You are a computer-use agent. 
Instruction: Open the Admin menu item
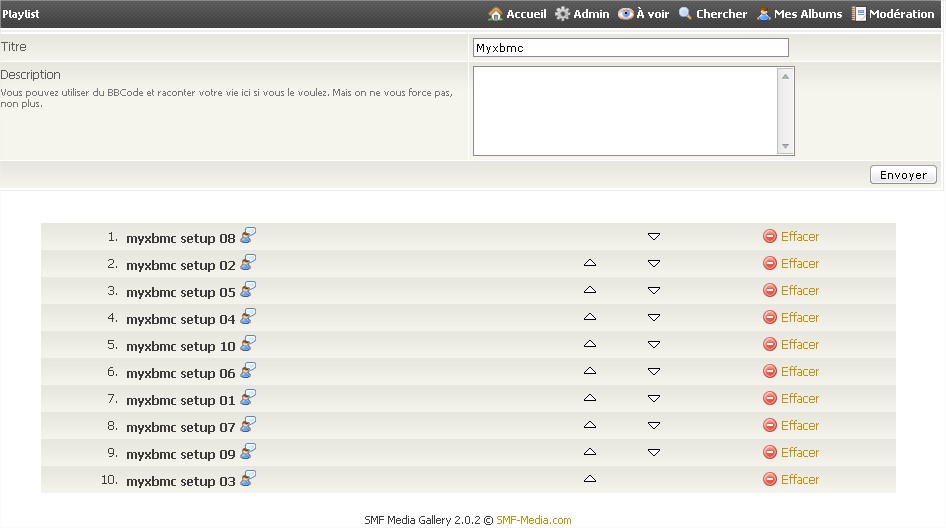(582, 14)
